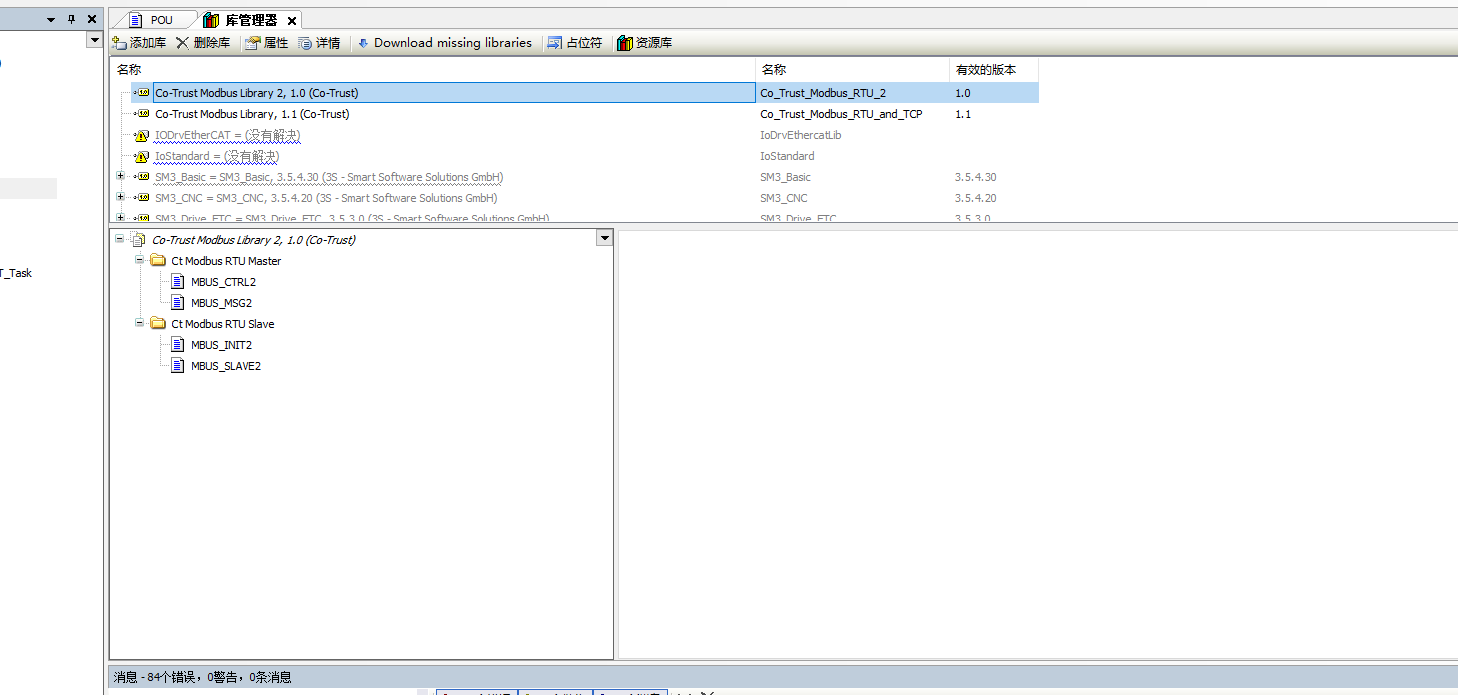Screen dimensions: 1458x695
Task: Click the library icon of Co-Trust Modbus Library, 1.1
Action: click(x=142, y=114)
